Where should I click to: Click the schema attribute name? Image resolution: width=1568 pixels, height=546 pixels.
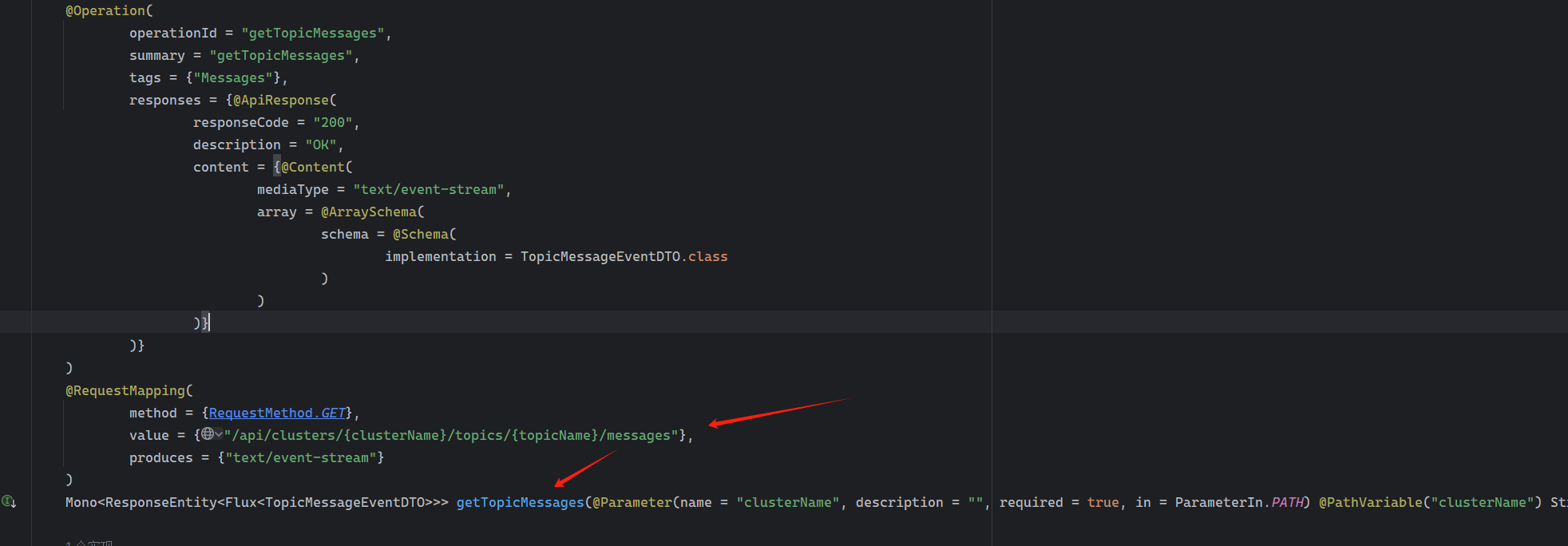(x=345, y=234)
